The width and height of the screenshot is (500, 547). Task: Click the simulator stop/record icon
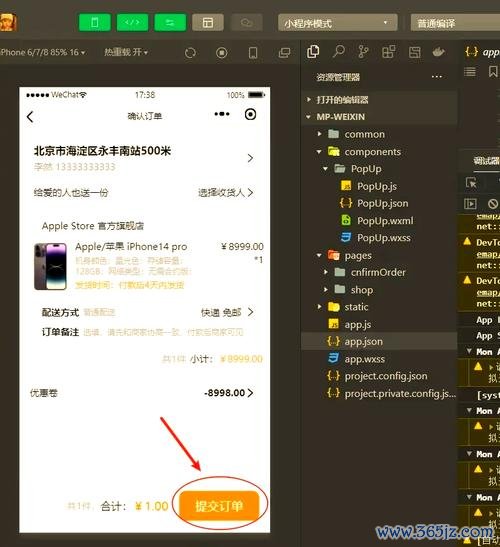(222, 53)
